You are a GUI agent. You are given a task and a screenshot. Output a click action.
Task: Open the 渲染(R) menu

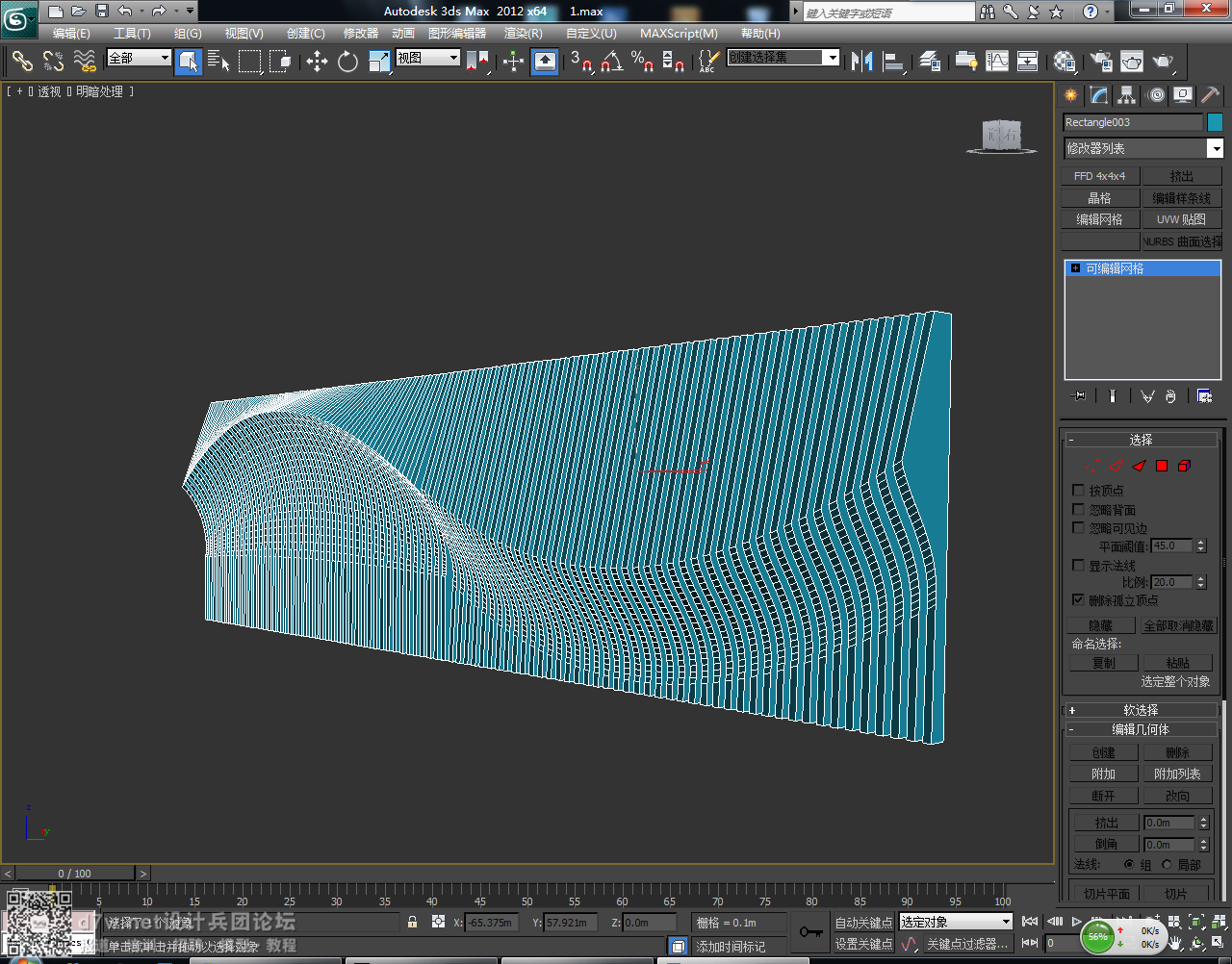click(x=523, y=34)
